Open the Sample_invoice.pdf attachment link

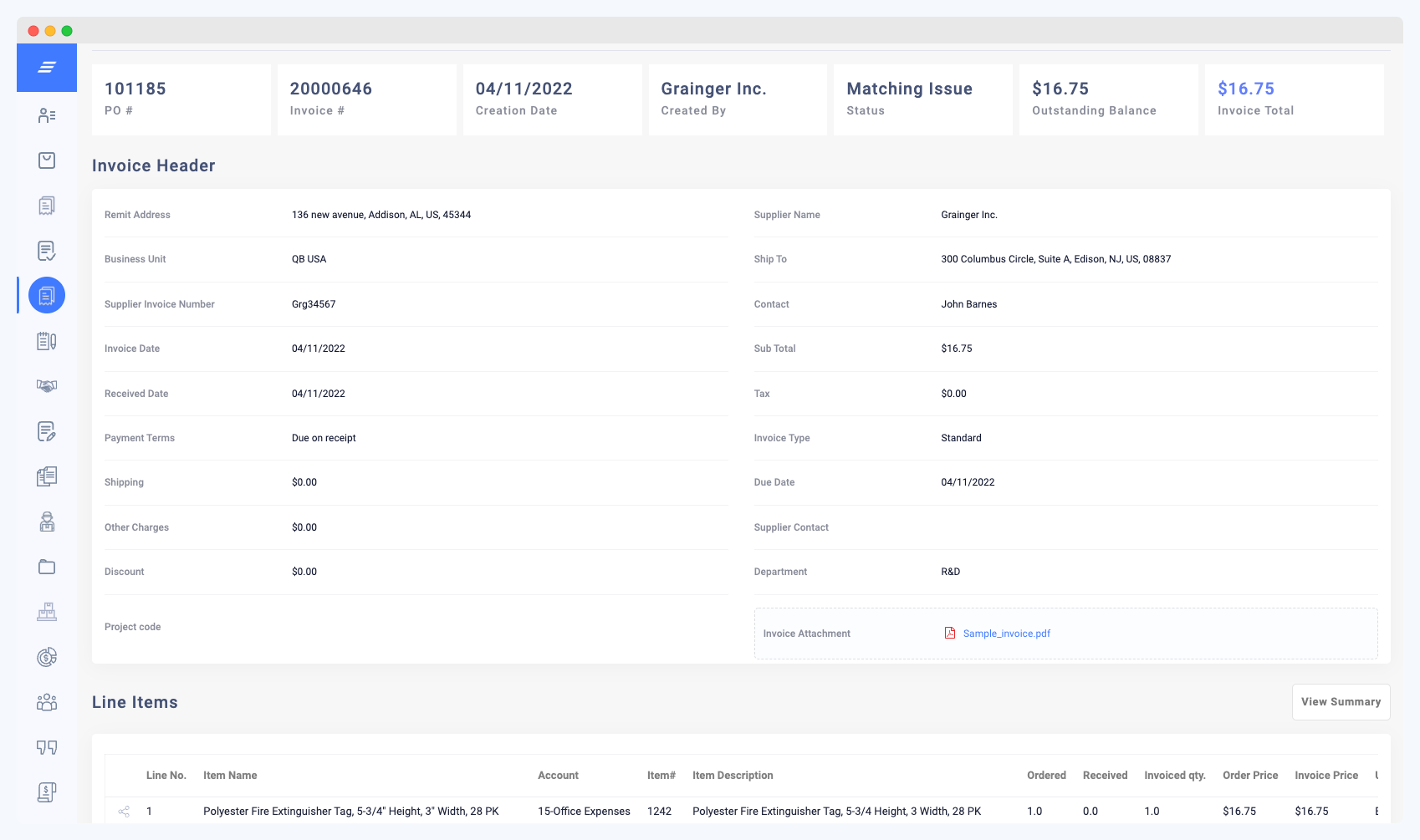[1005, 633]
